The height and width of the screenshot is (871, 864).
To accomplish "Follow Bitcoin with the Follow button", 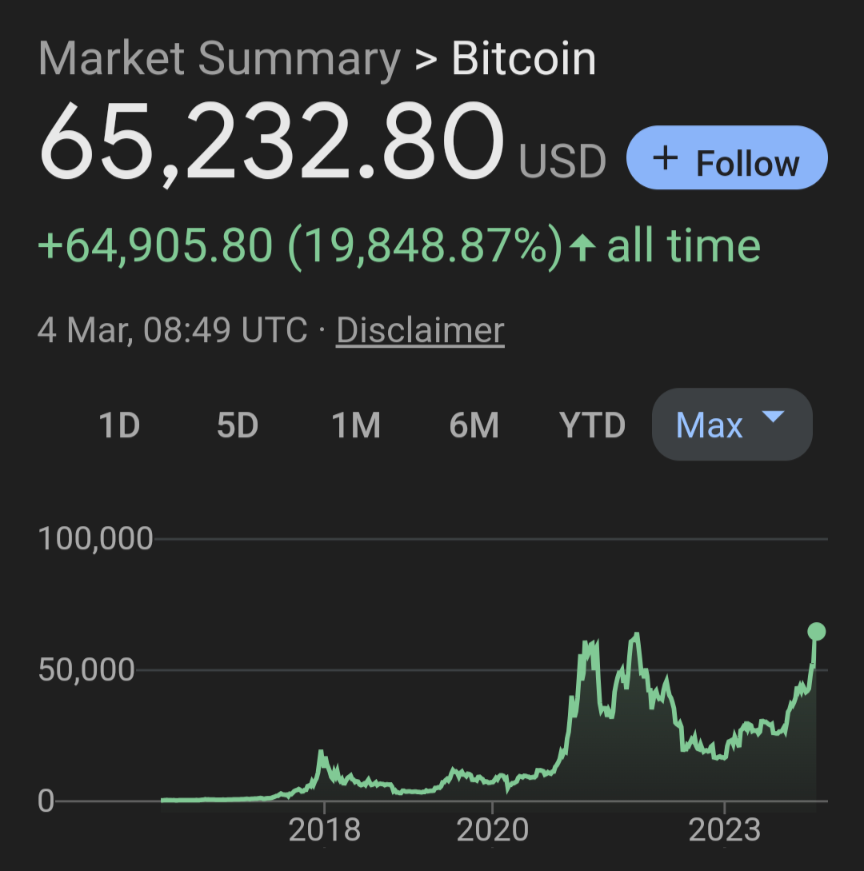I will click(727, 158).
